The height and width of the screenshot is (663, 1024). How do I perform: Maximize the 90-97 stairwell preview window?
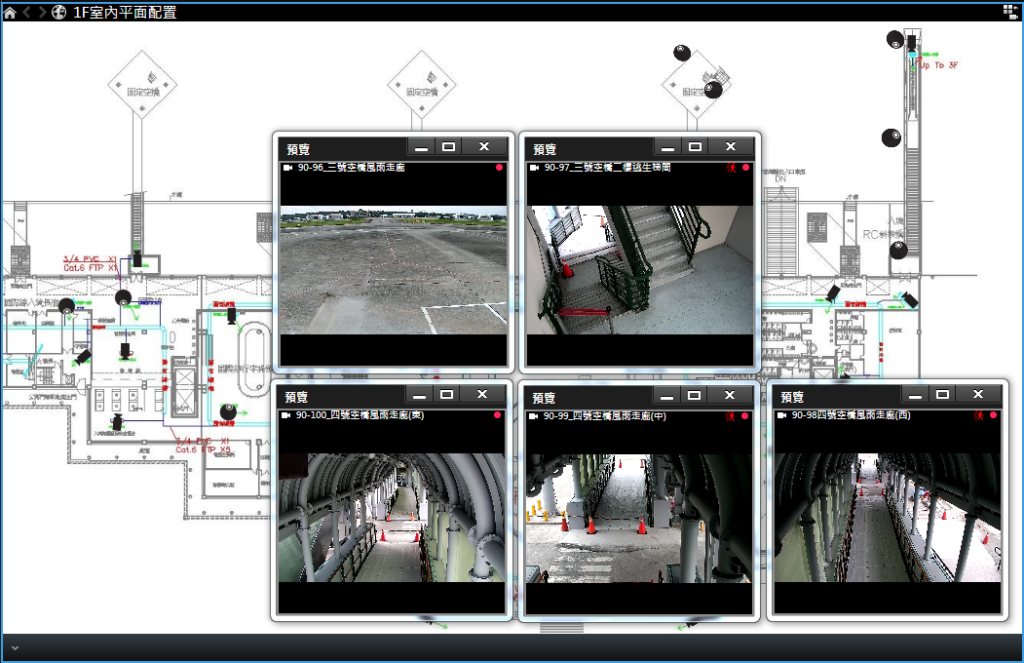tap(695, 146)
